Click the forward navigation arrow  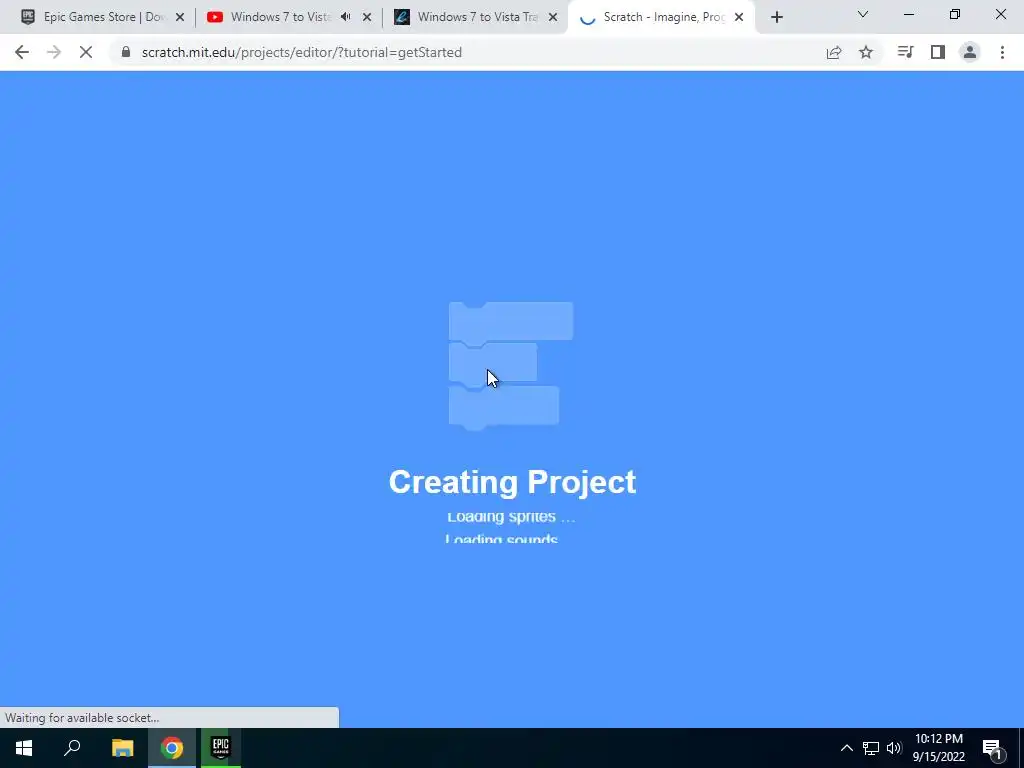54,52
